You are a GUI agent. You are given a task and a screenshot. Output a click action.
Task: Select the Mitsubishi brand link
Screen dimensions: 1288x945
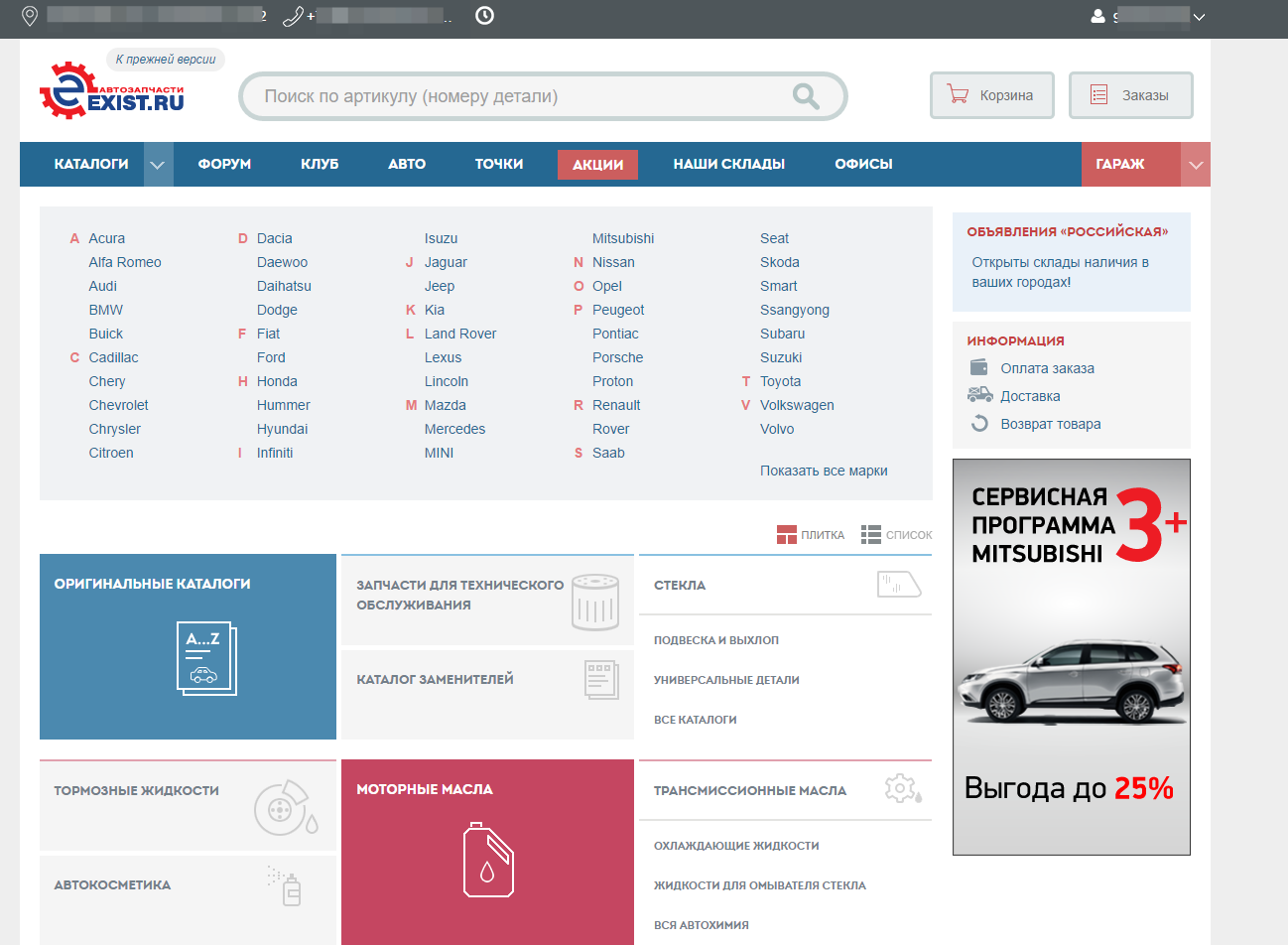(623, 238)
